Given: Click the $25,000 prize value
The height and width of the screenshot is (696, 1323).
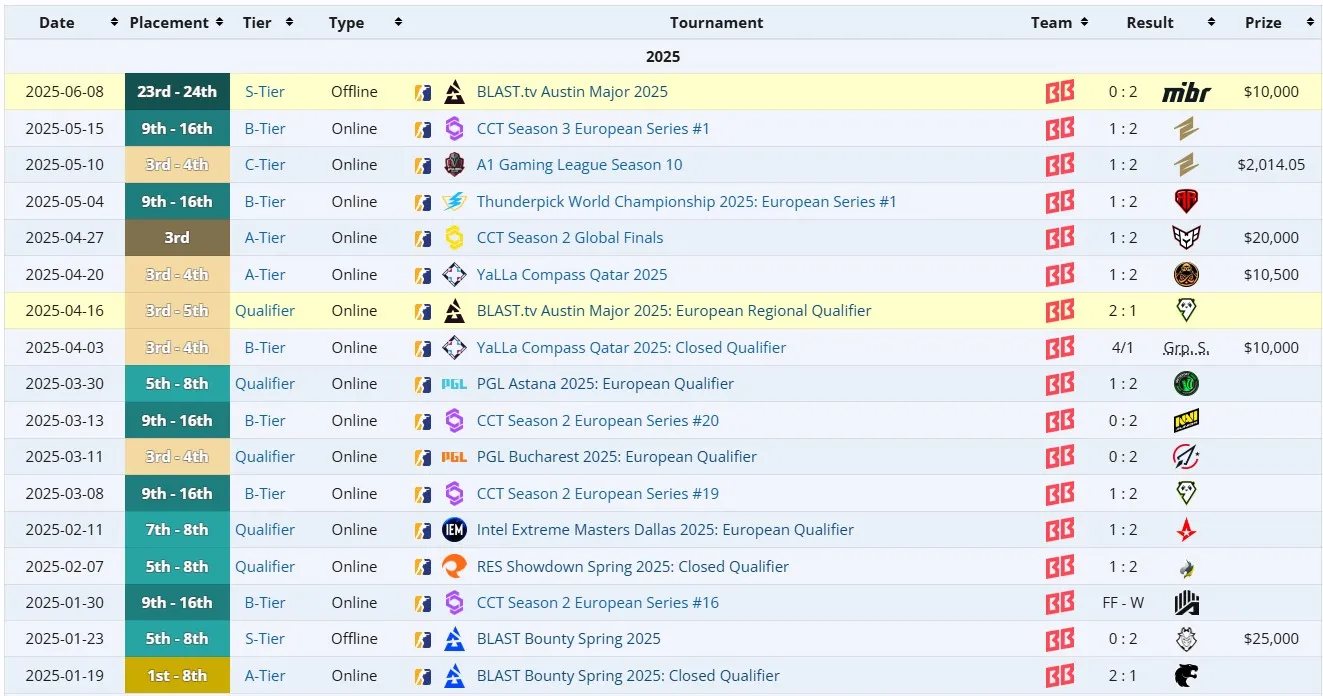Looking at the screenshot, I should 1271,639.
